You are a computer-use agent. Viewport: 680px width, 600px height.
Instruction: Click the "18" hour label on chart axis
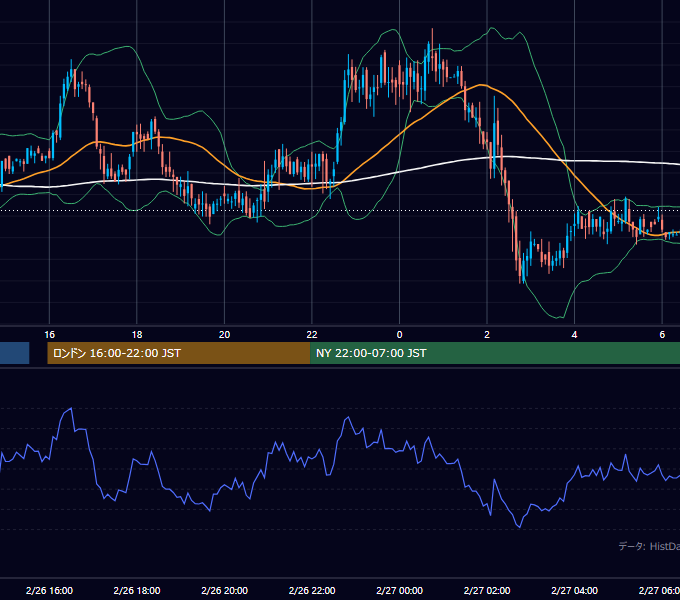(137, 335)
